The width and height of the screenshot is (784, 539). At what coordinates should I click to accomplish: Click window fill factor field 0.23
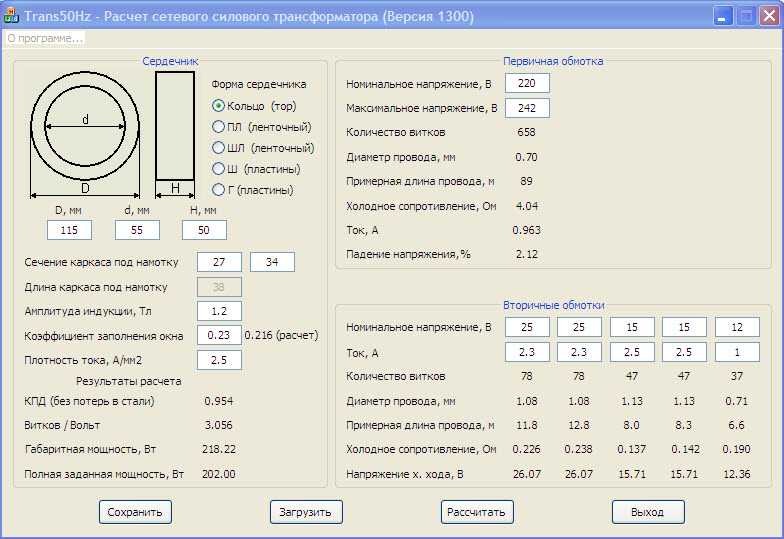[220, 335]
